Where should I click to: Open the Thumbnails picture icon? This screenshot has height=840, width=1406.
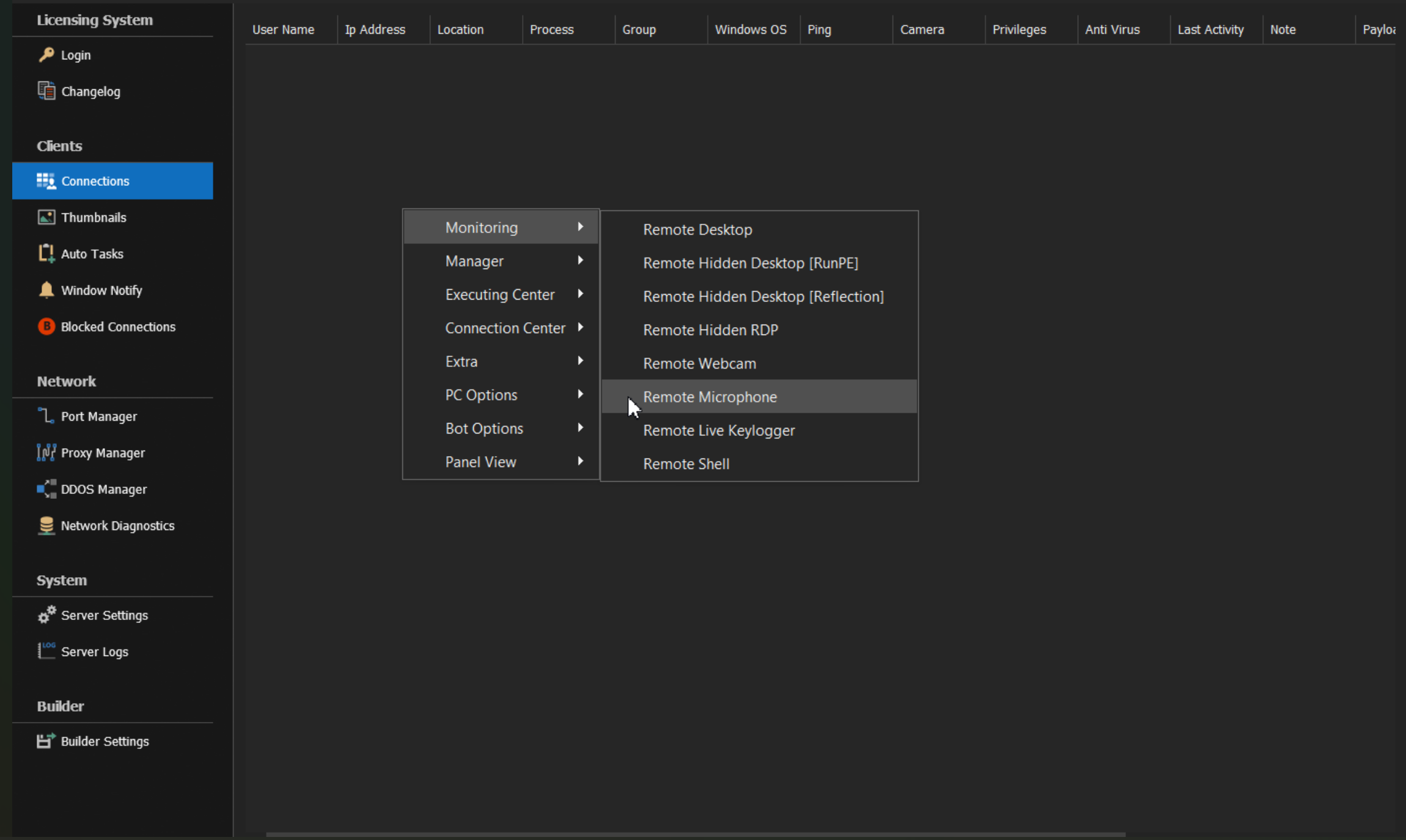tap(46, 217)
